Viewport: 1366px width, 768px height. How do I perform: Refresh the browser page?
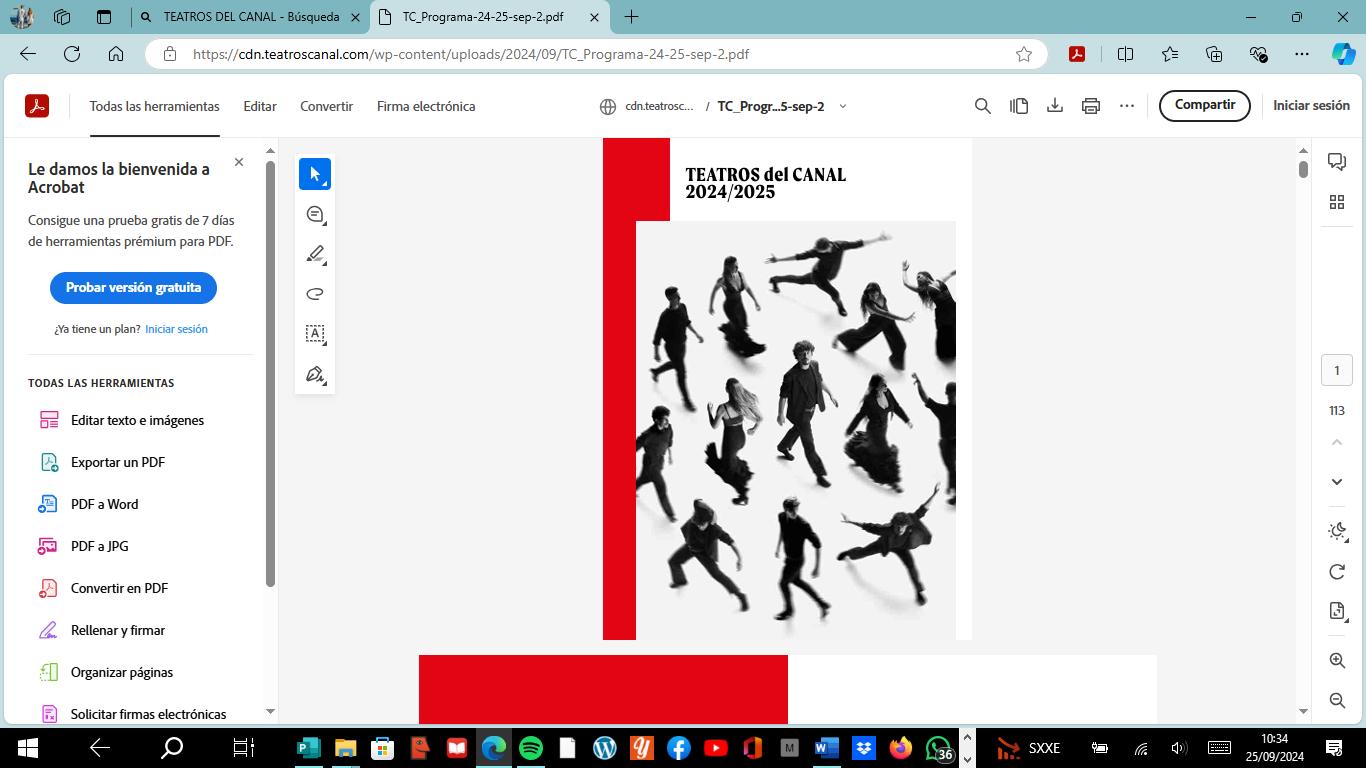(x=72, y=54)
